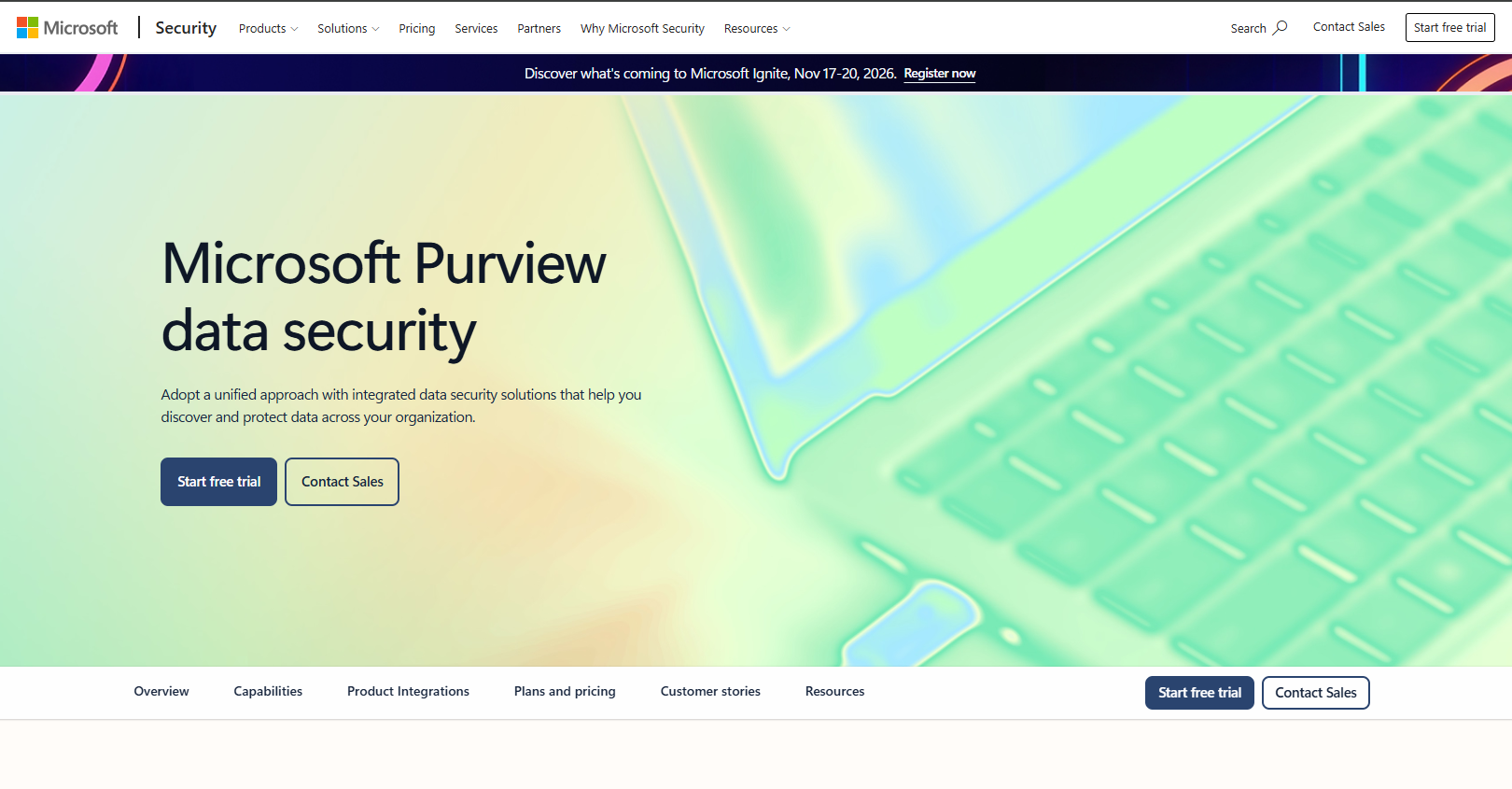This screenshot has width=1512, height=789.
Task: Open the Pricing menu item
Action: point(417,29)
